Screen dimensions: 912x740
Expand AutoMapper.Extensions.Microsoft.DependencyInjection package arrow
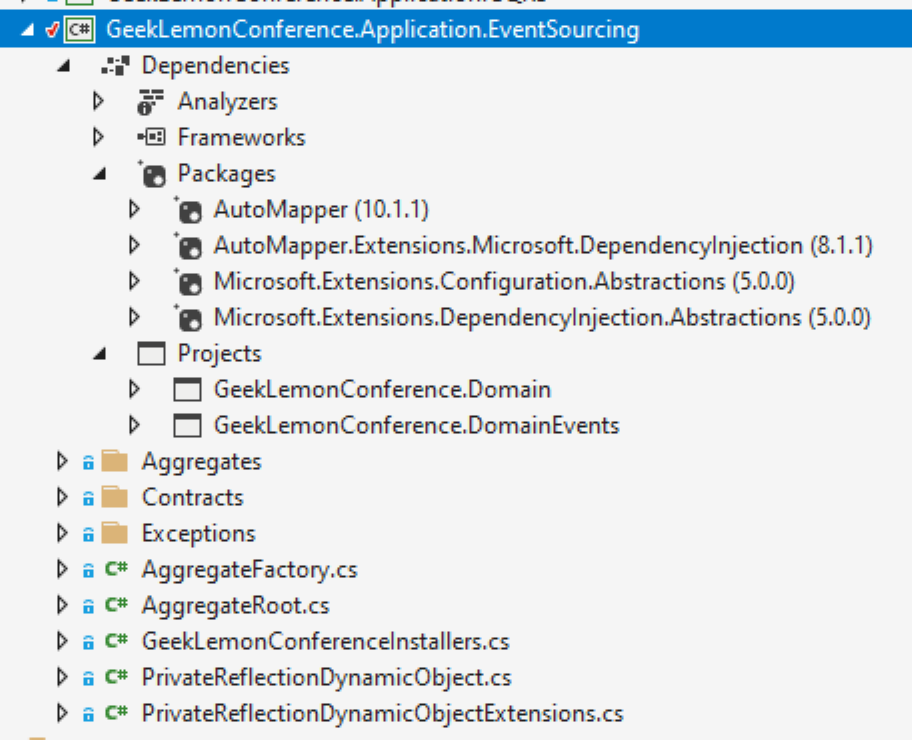(134, 246)
